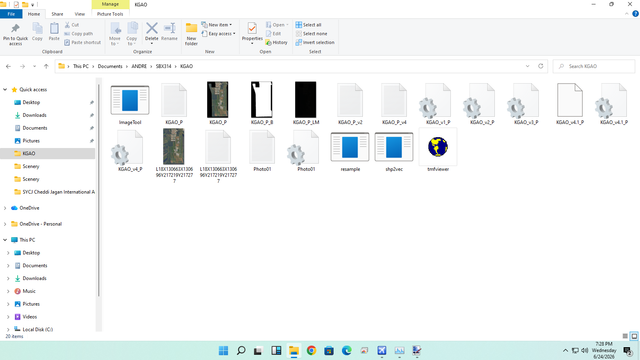Click Pin to Quick access icon
640x360 pixels.
16,34
